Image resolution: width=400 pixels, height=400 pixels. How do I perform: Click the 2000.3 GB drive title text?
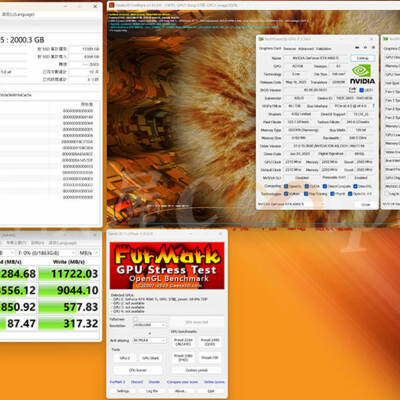[22, 40]
